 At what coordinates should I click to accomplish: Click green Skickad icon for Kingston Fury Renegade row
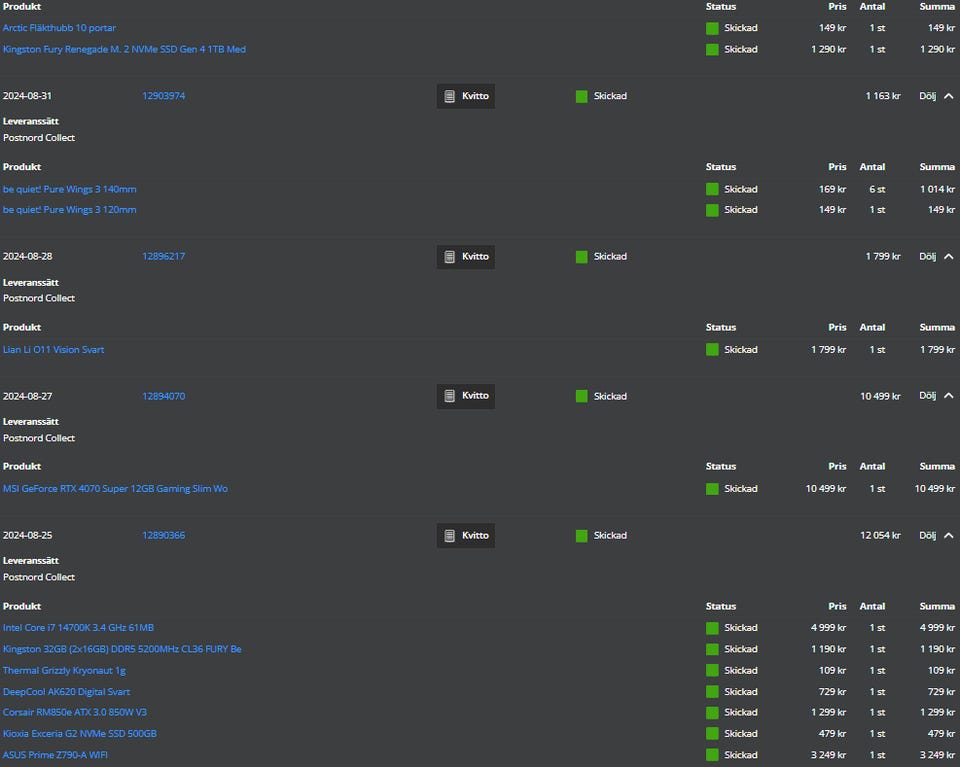712,50
